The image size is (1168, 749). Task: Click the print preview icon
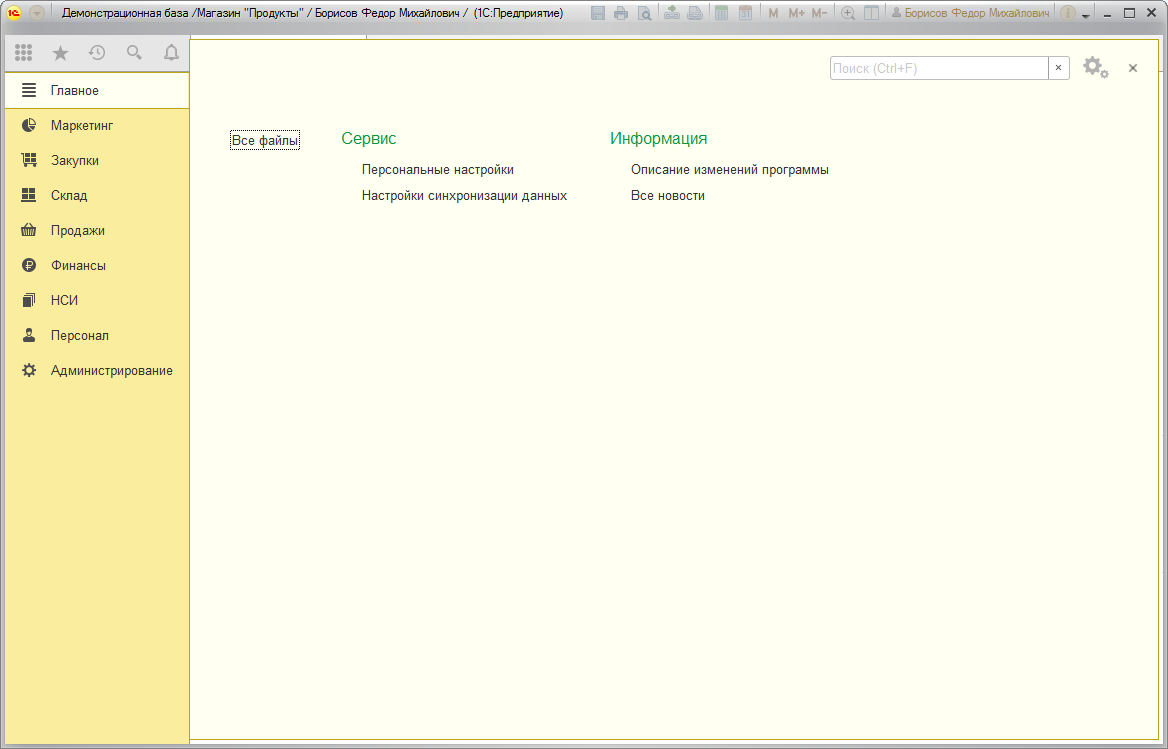click(644, 13)
